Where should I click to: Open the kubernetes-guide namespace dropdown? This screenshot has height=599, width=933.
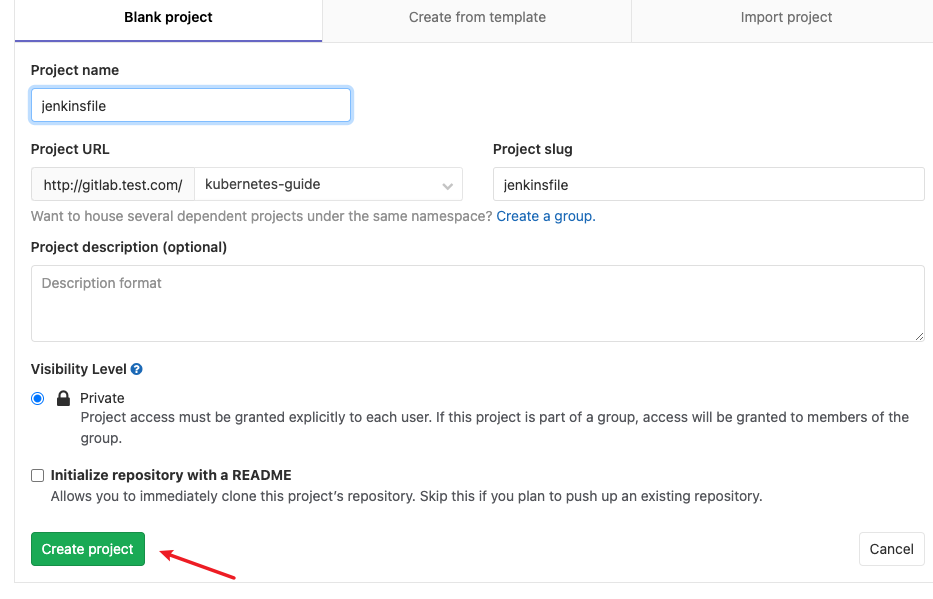coord(328,184)
